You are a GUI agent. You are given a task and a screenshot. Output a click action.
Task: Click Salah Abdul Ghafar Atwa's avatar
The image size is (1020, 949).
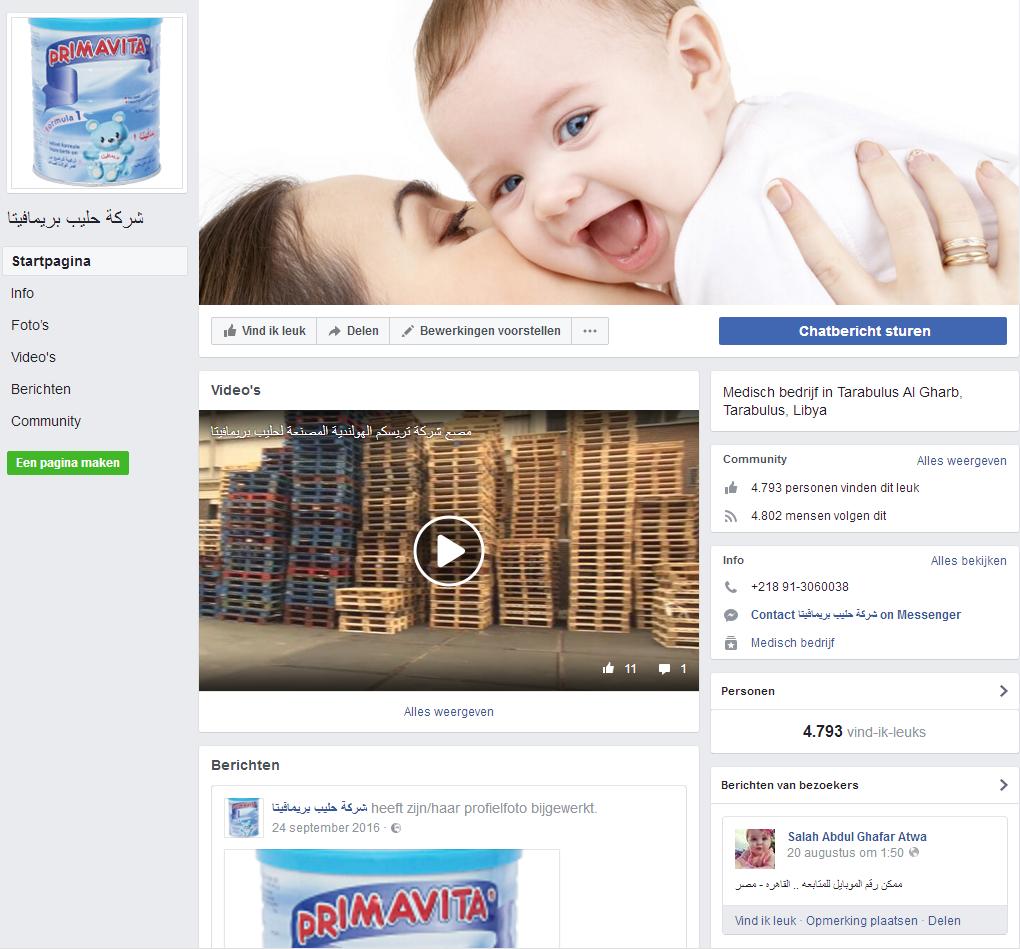[x=755, y=849]
